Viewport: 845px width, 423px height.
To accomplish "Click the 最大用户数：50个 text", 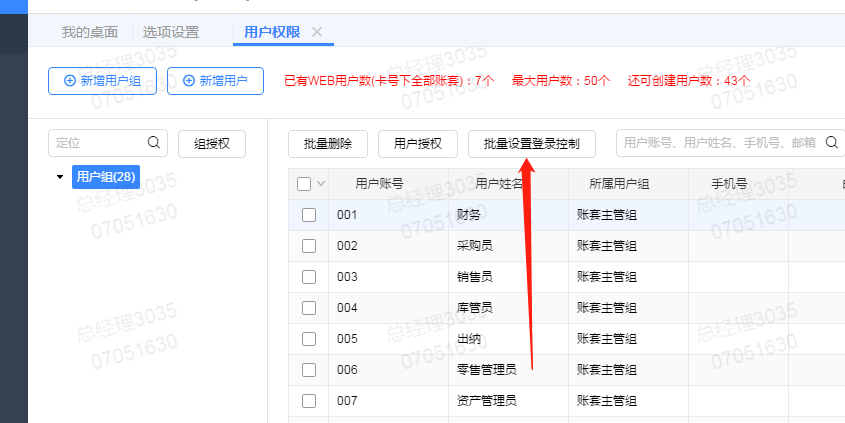I will pos(561,81).
